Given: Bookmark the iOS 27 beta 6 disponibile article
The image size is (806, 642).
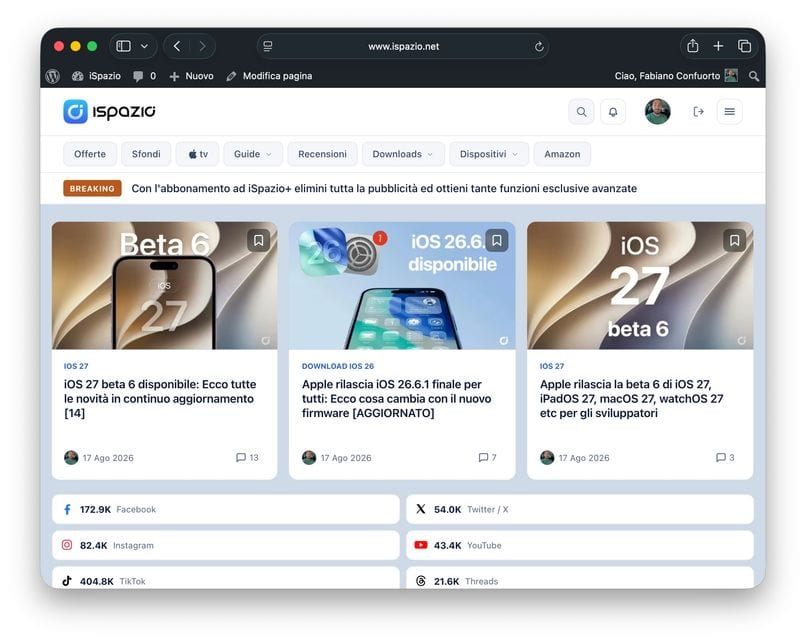Looking at the screenshot, I should point(259,241).
